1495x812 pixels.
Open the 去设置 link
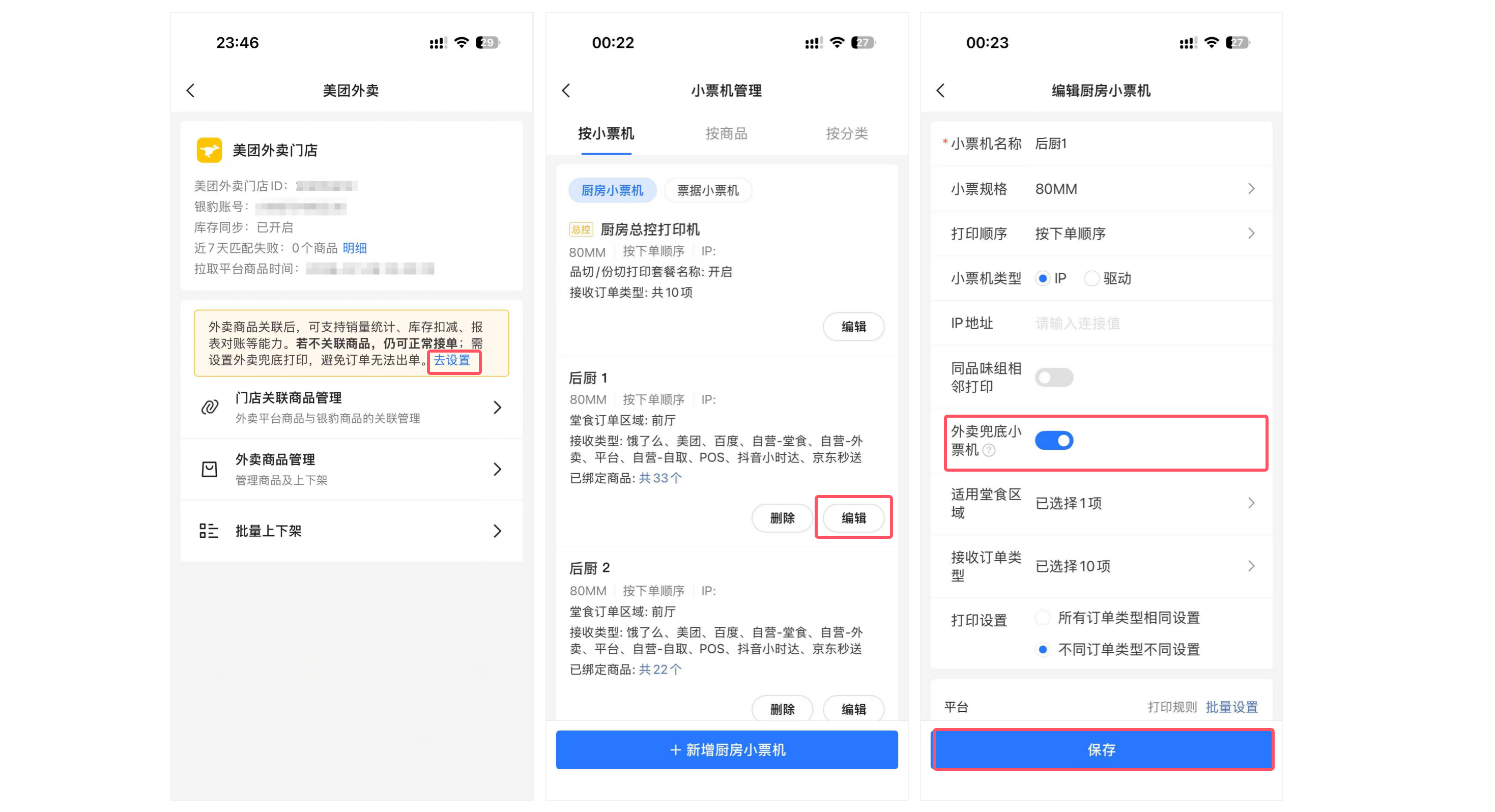tap(452, 360)
